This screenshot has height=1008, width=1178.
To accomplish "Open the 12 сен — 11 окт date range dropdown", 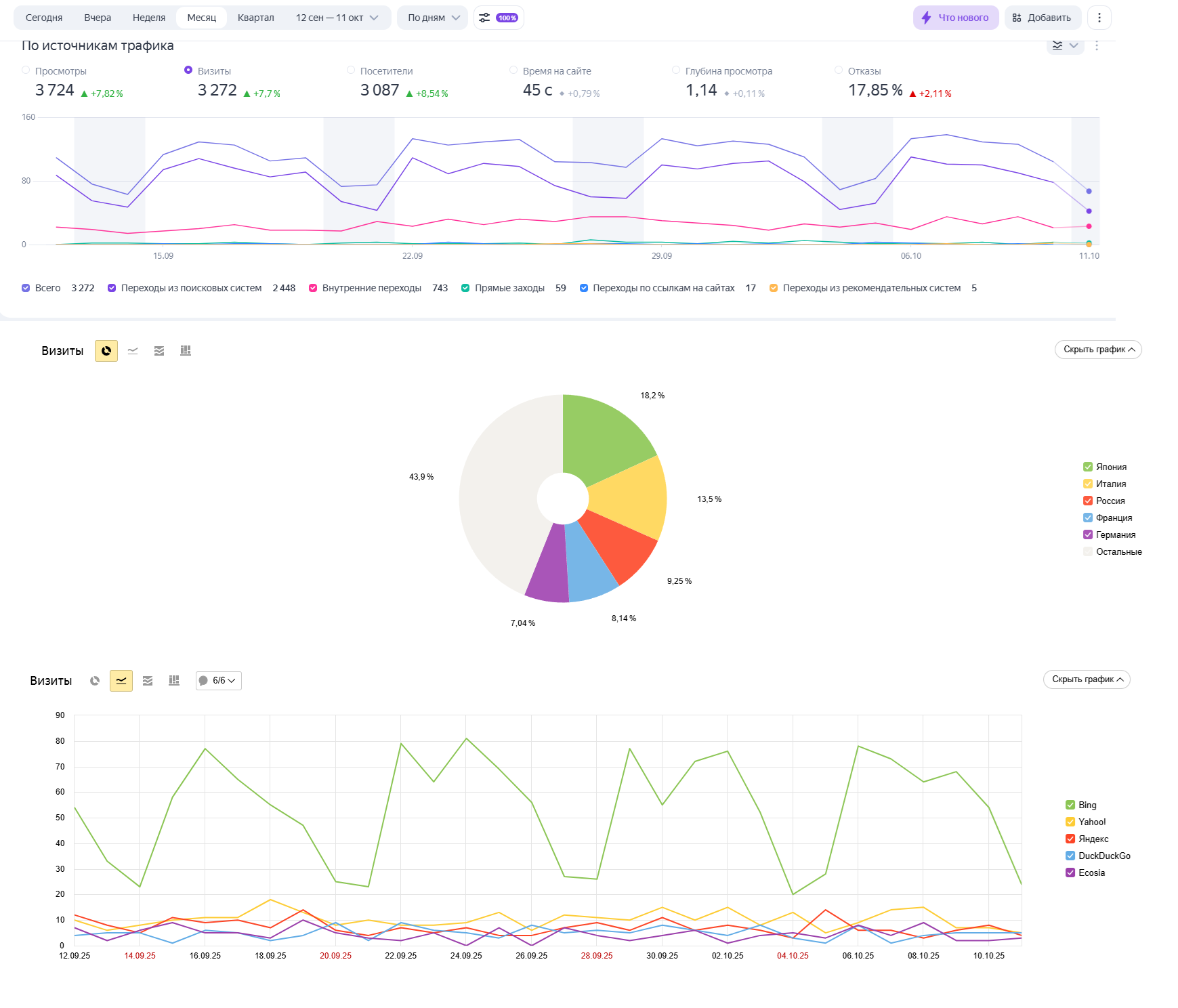I will click(337, 18).
